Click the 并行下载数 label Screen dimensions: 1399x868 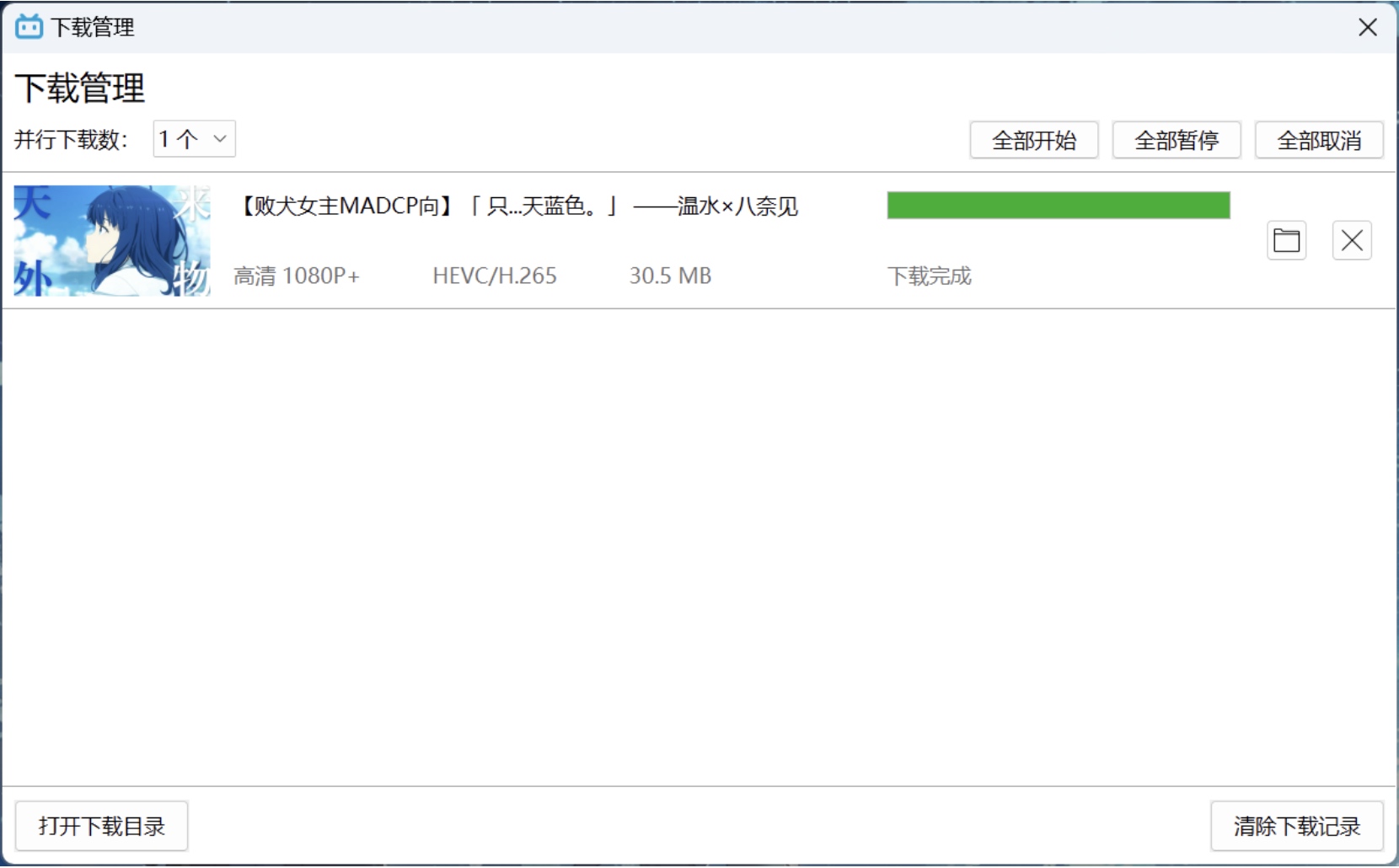tap(72, 139)
